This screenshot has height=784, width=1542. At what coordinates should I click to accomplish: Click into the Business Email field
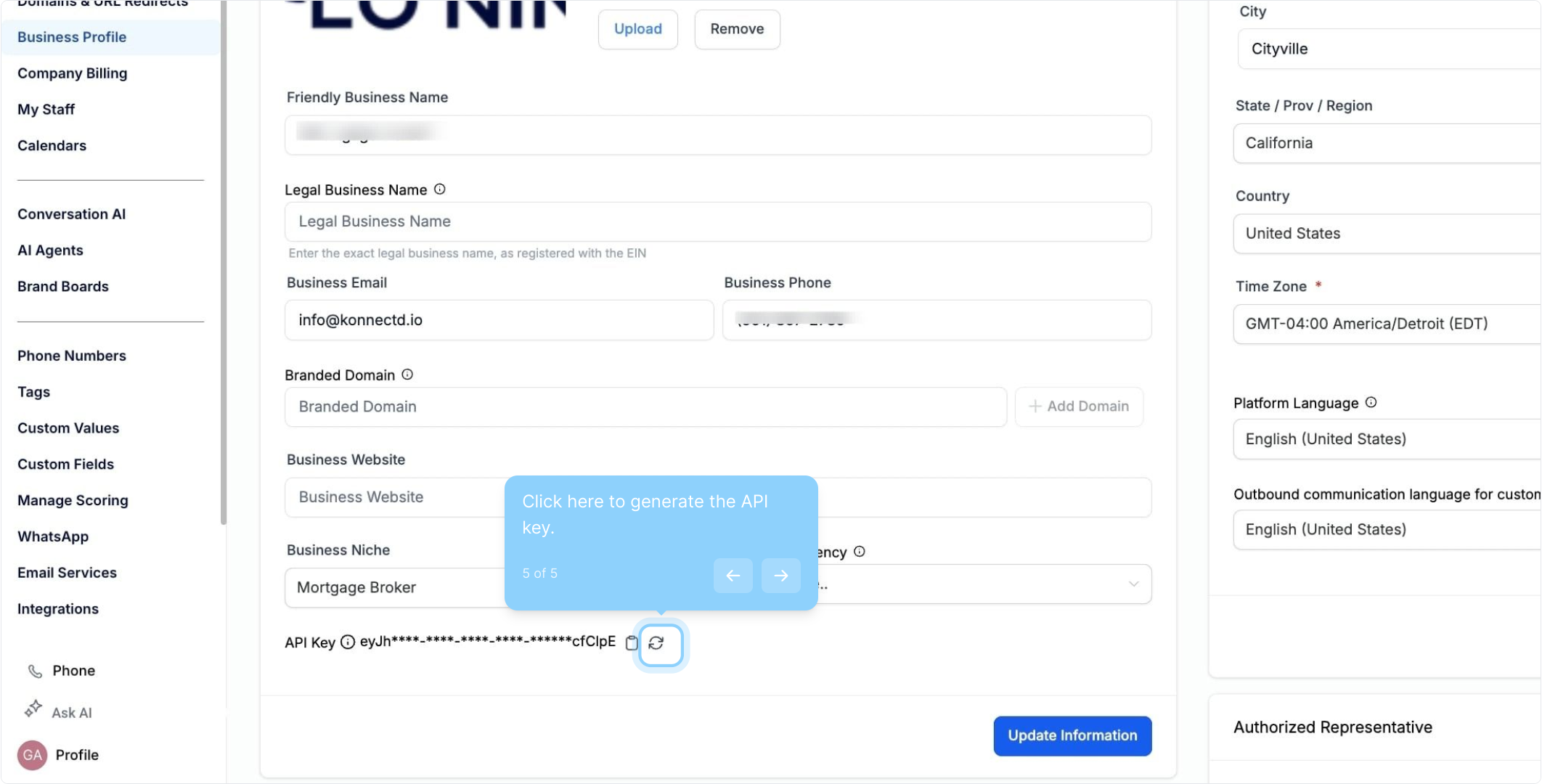(499, 320)
